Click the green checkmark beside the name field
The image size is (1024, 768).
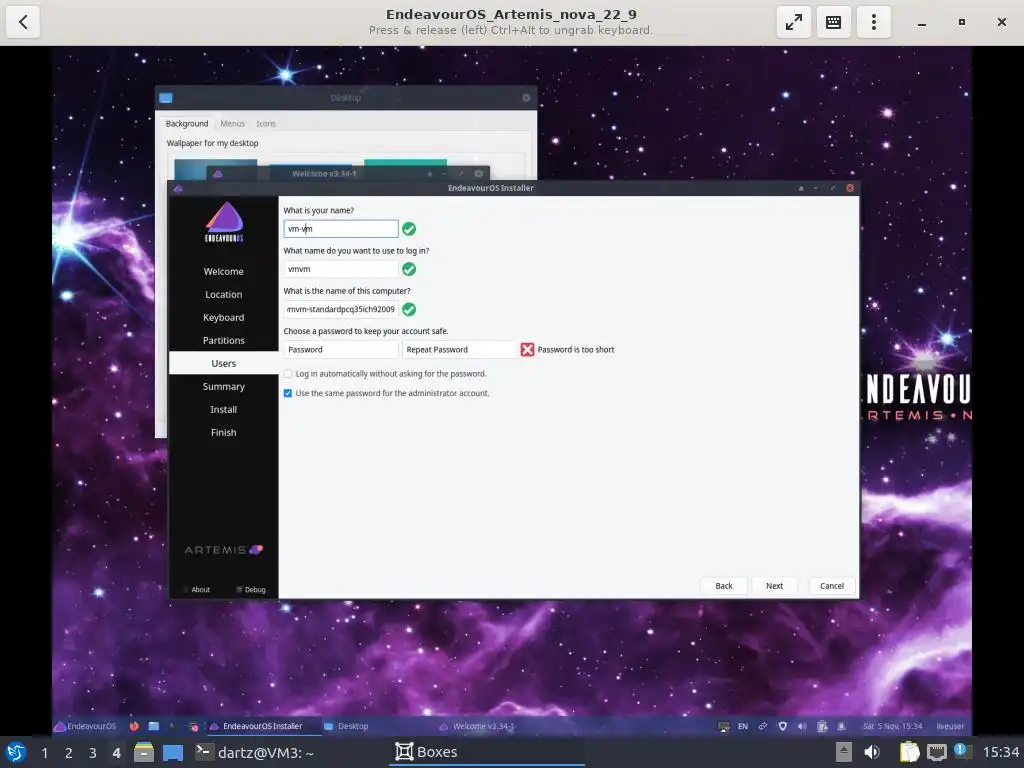[x=409, y=229]
